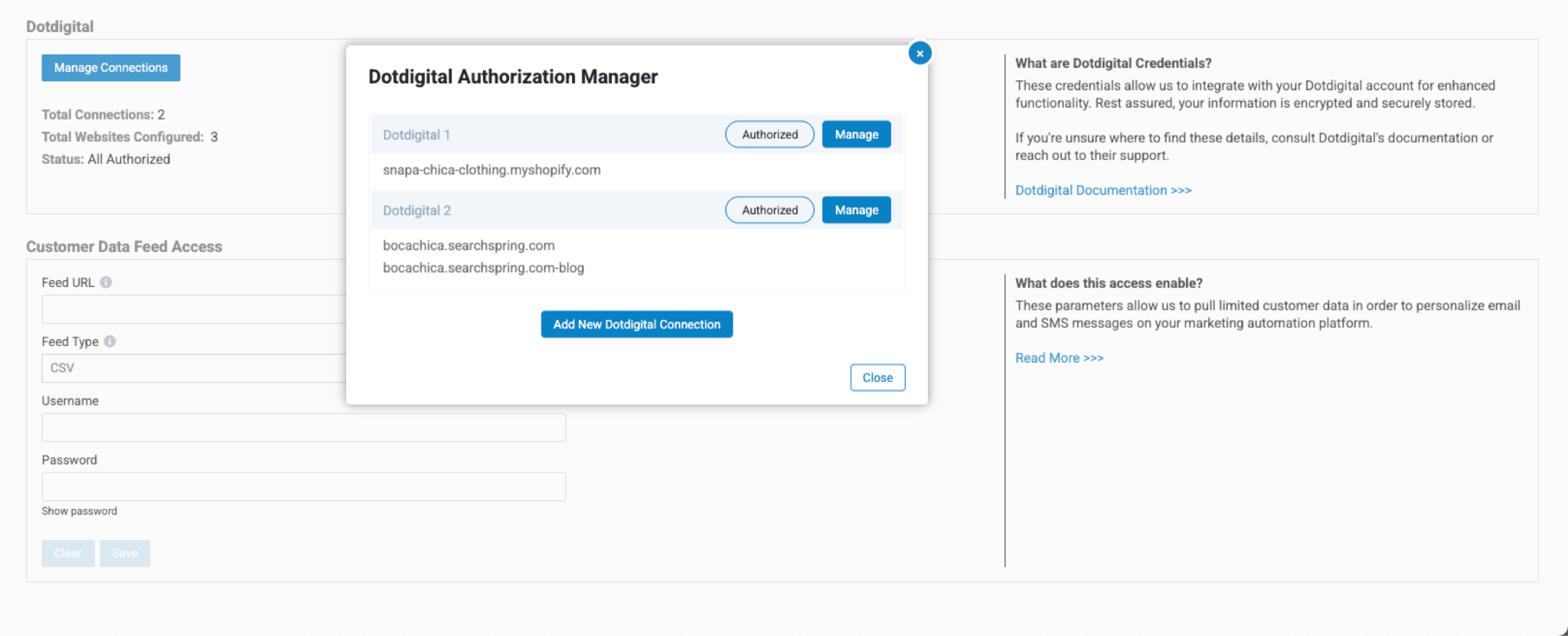The image size is (1568, 636).
Task: Click Manage for Dotdigital 2
Action: point(856,210)
